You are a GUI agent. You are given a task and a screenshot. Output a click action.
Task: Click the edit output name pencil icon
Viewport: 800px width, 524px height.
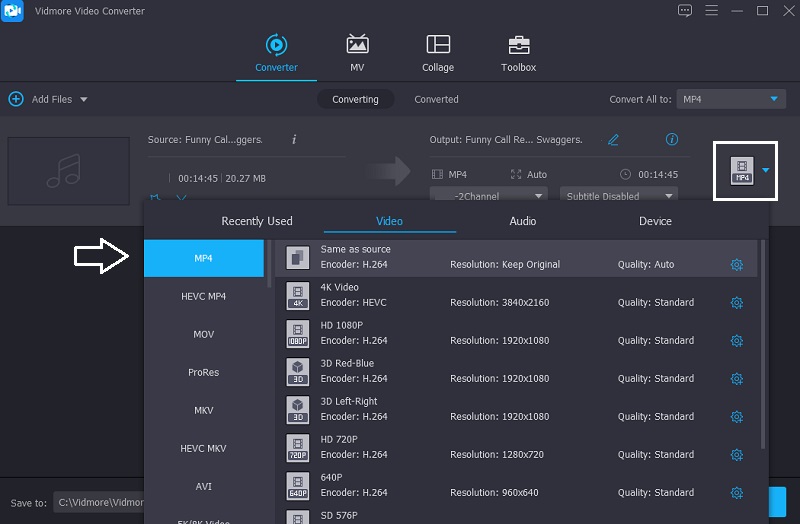614,140
